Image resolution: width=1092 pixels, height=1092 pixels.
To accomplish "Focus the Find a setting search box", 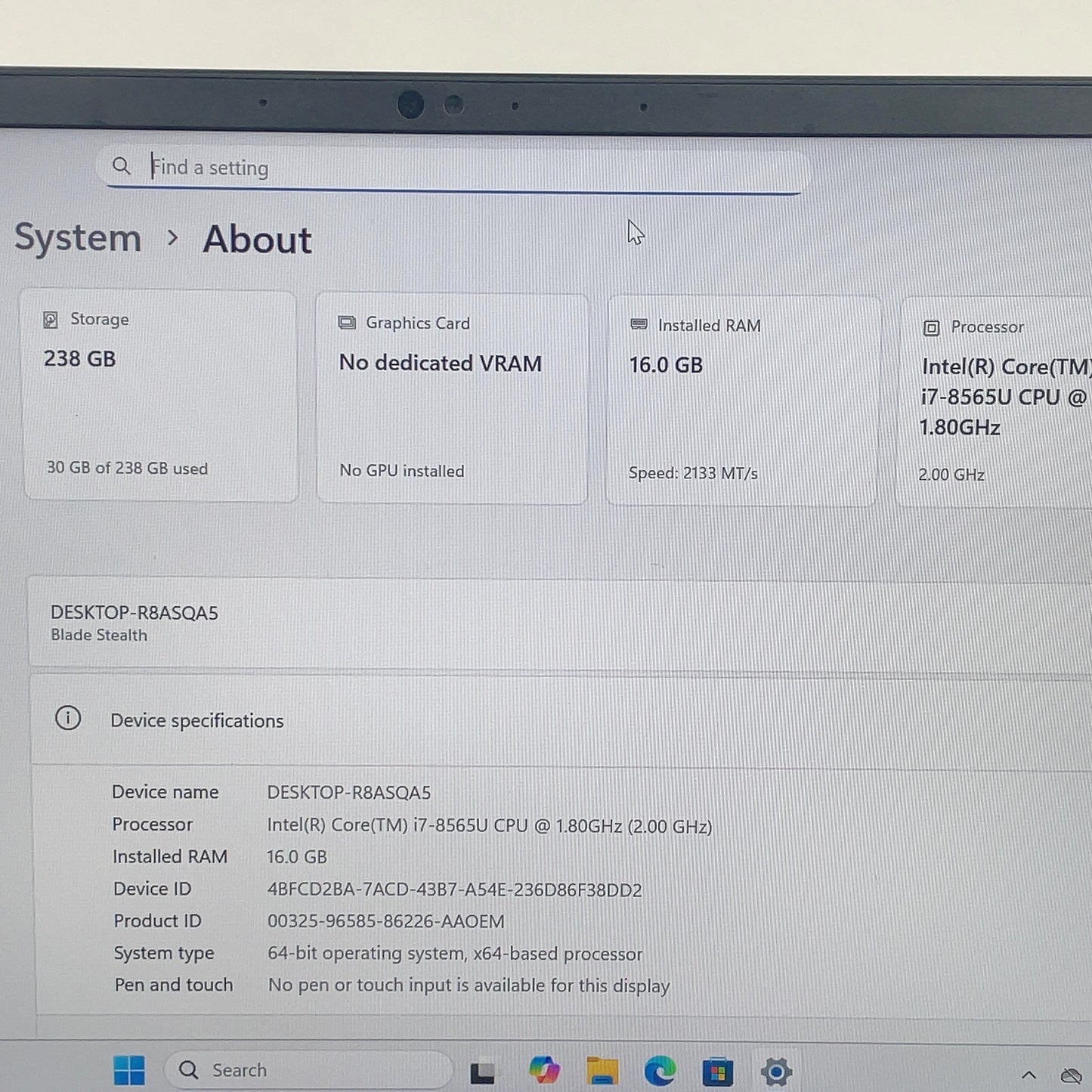I will (453, 169).
